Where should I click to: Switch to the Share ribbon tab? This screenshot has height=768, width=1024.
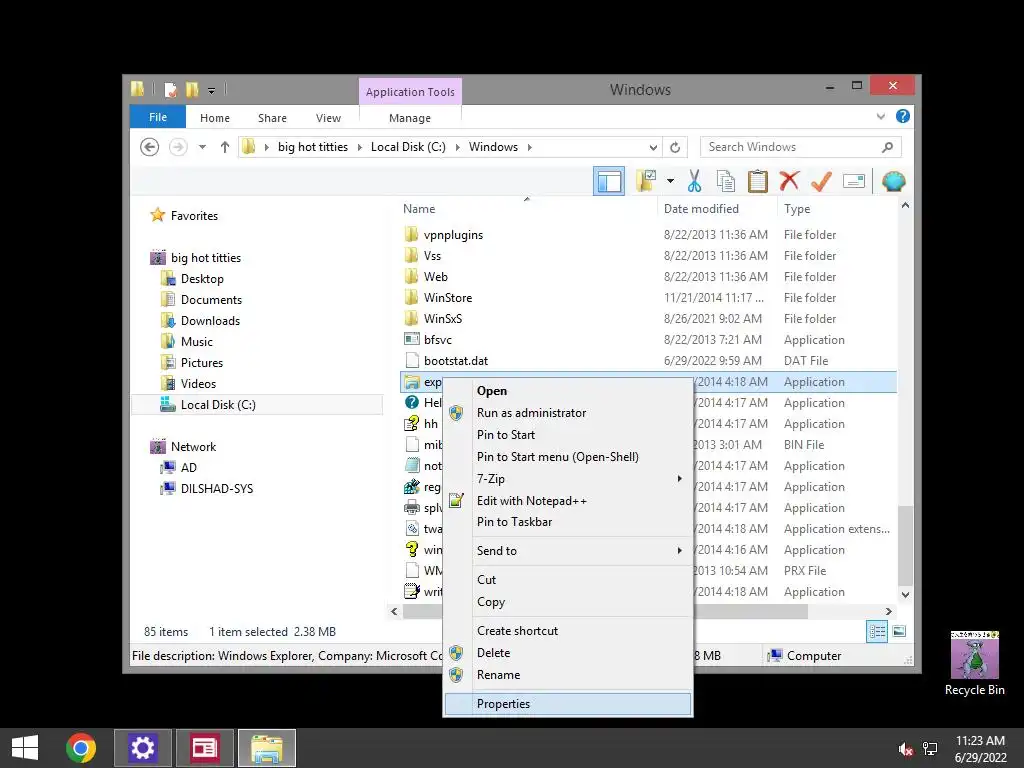coord(272,118)
